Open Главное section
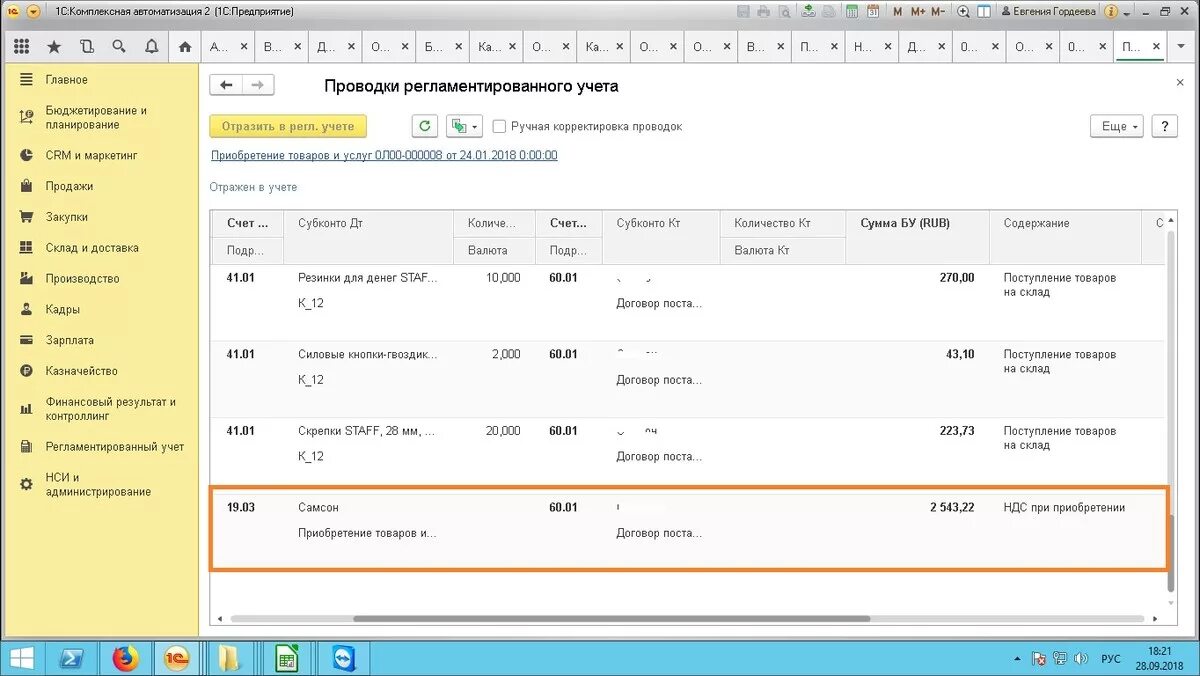The image size is (1200, 676). point(66,80)
